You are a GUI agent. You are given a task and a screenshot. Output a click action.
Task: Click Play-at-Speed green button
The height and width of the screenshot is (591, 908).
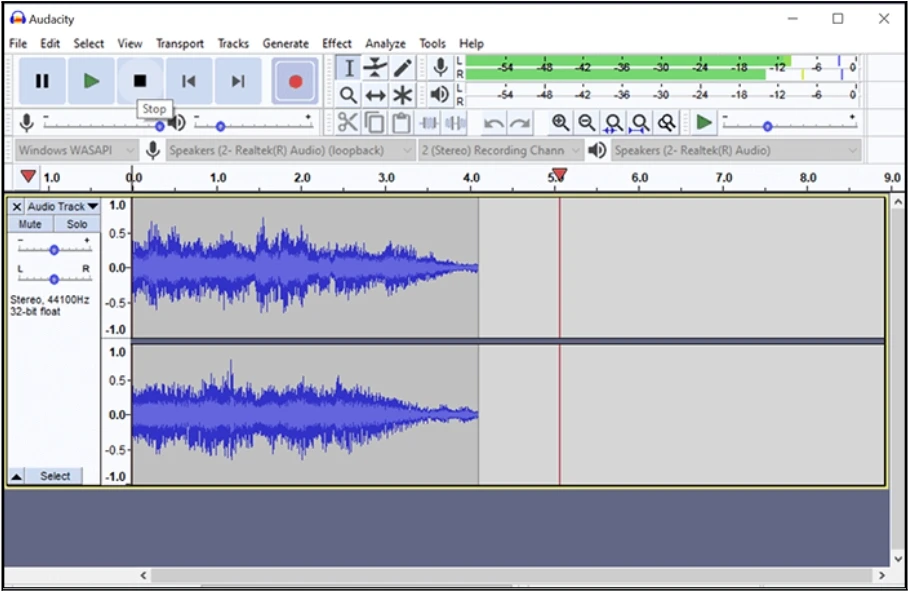[704, 123]
